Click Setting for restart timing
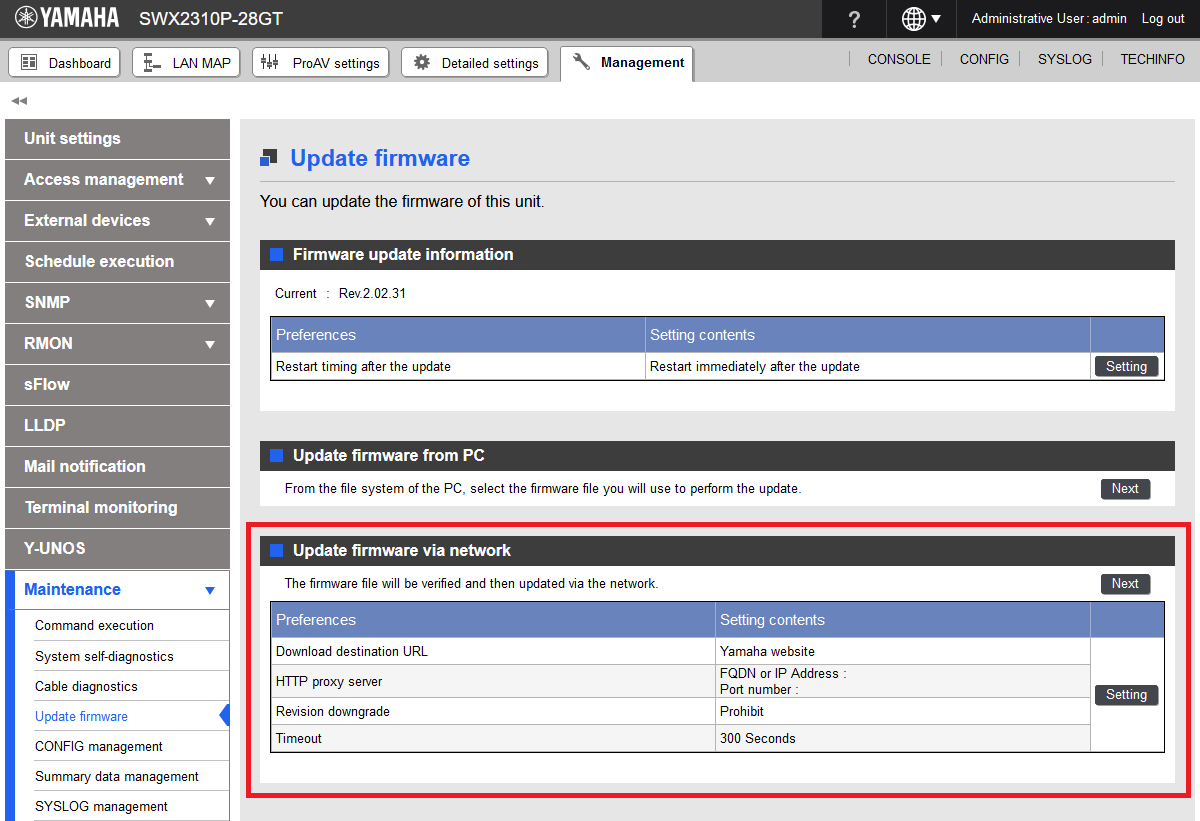The image size is (1200, 821). coord(1126,367)
